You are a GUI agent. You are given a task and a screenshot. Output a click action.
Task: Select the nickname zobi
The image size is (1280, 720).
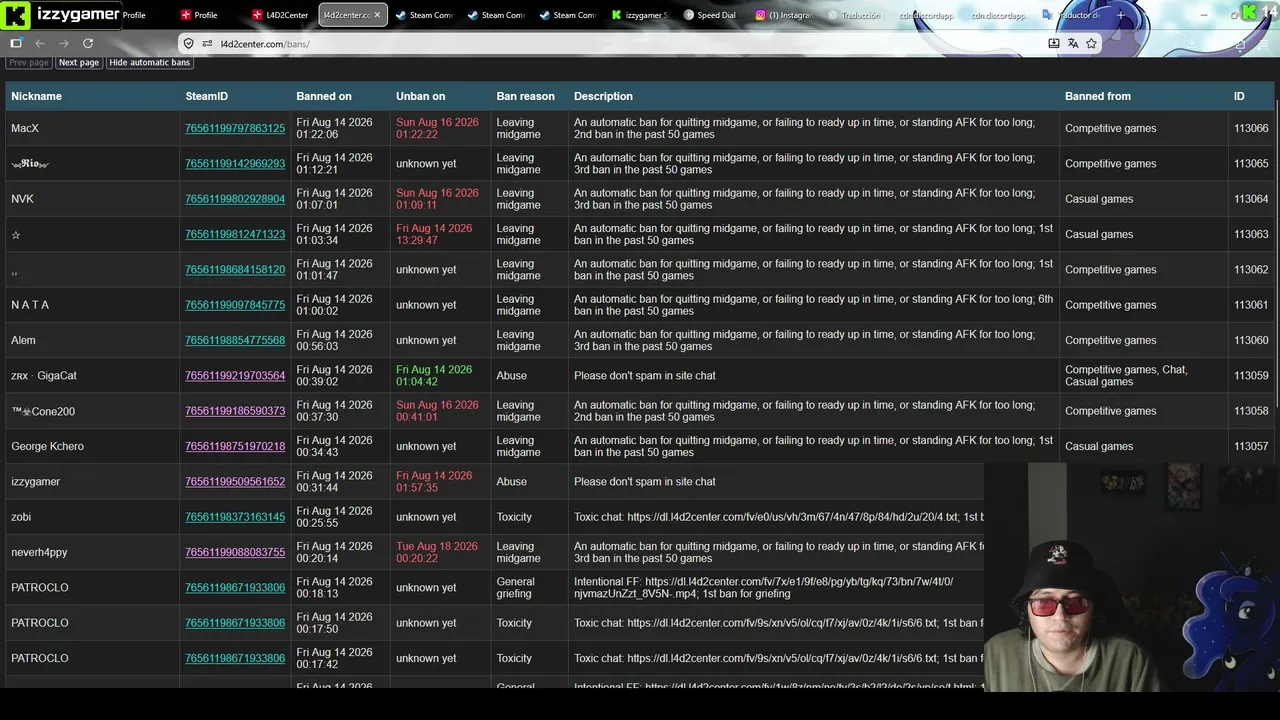coord(21,517)
